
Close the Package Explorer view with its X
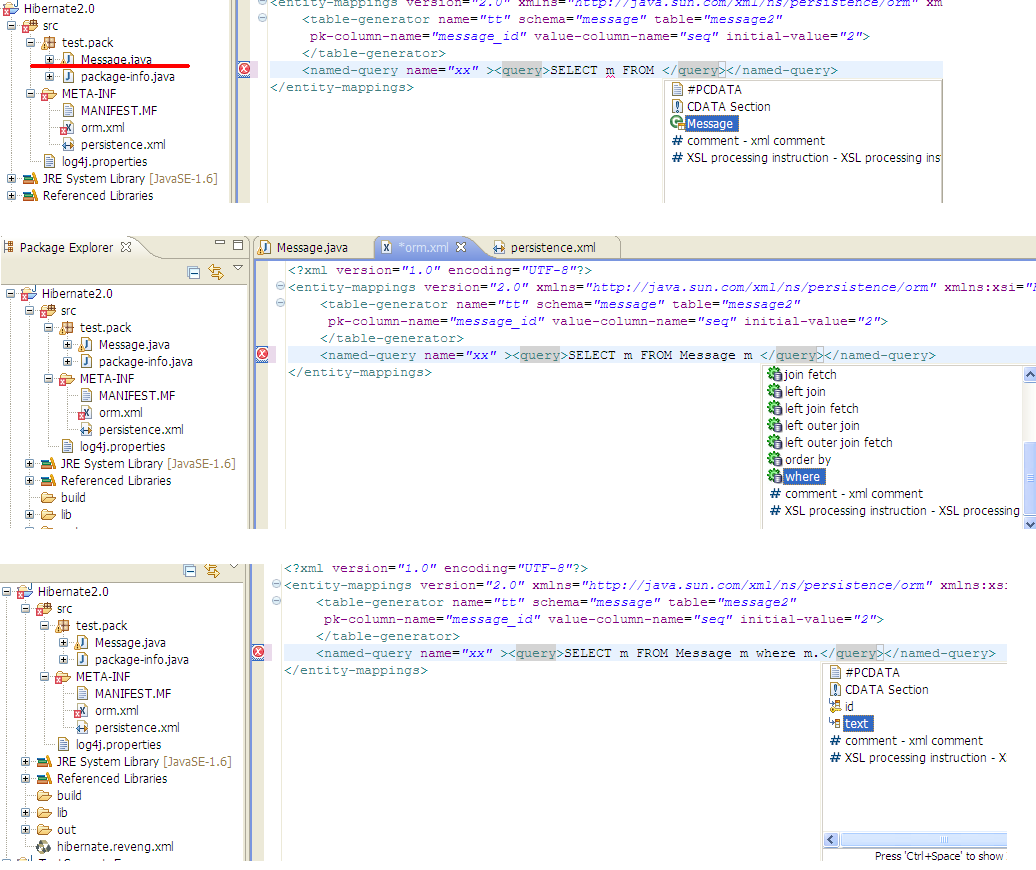pos(126,246)
